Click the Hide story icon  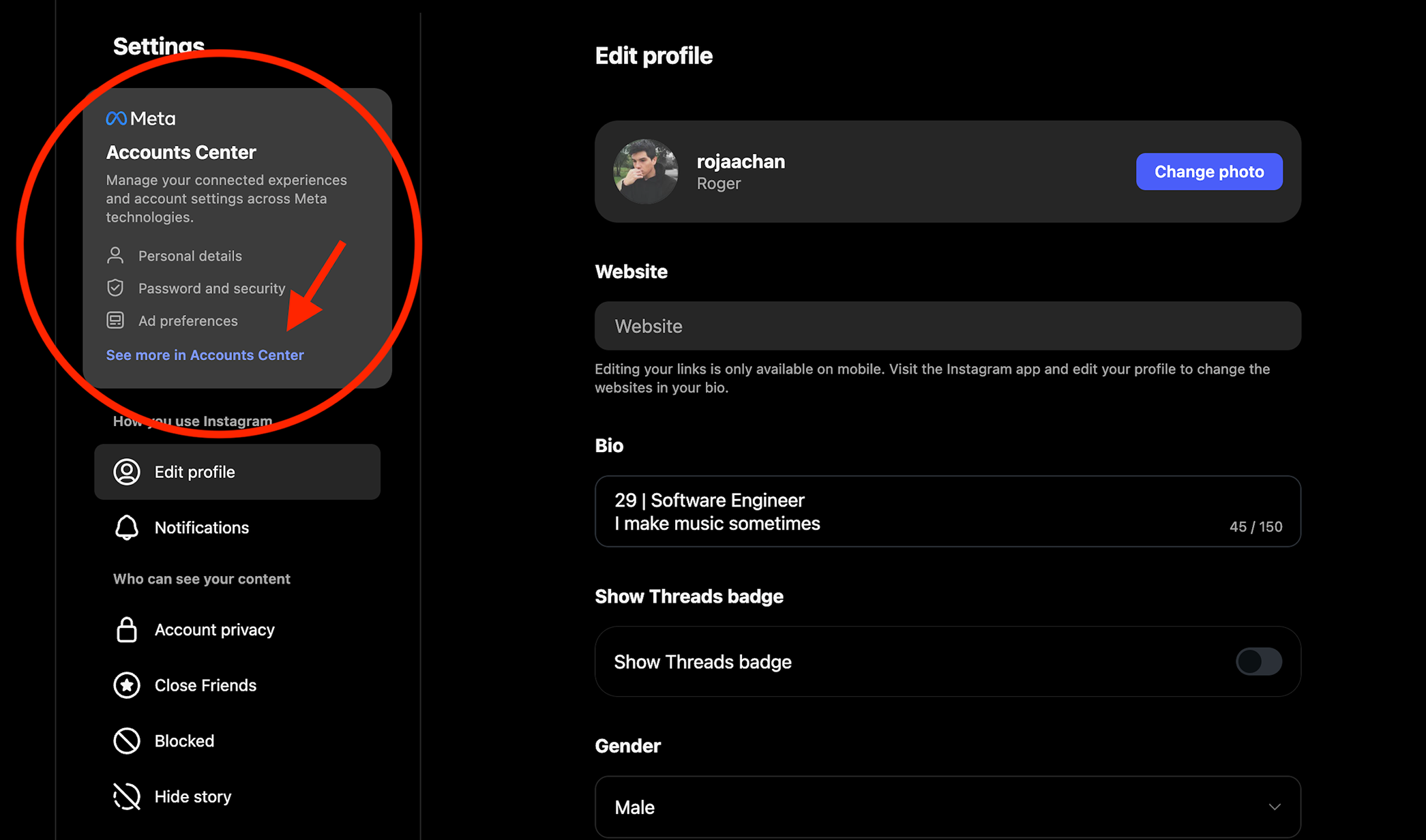pyautogui.click(x=127, y=796)
